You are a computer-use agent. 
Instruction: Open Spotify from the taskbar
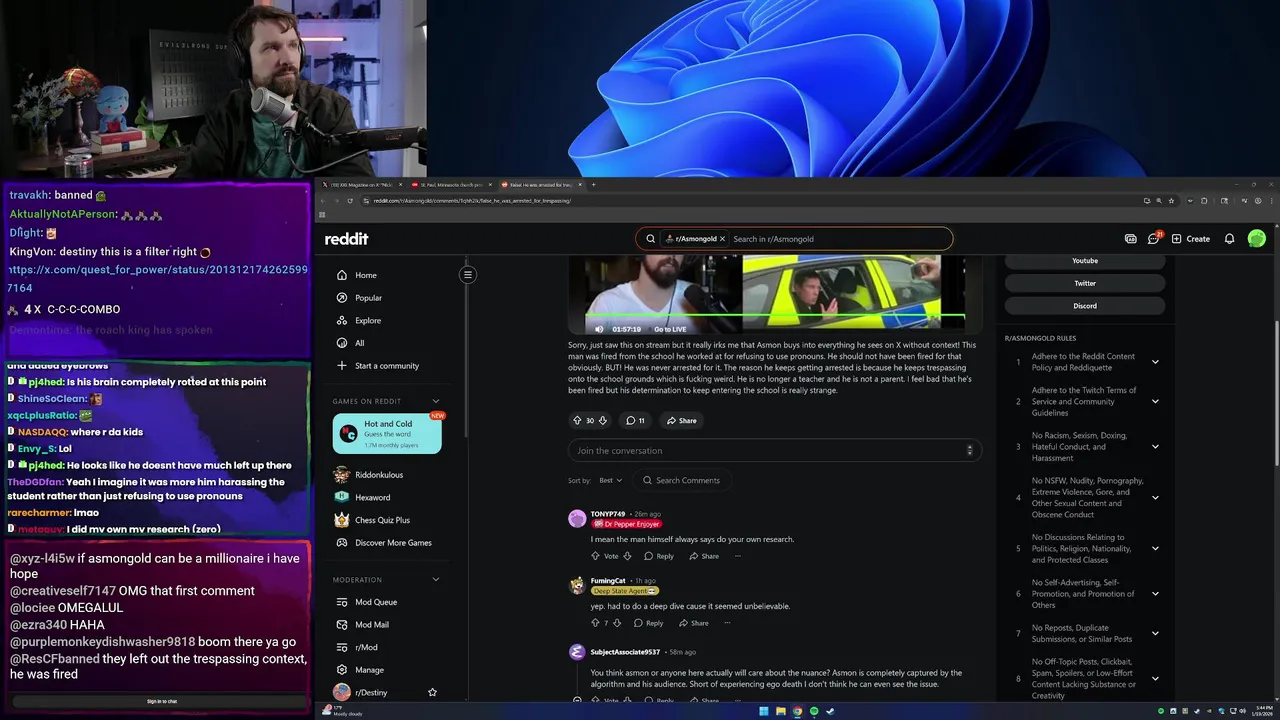814,711
